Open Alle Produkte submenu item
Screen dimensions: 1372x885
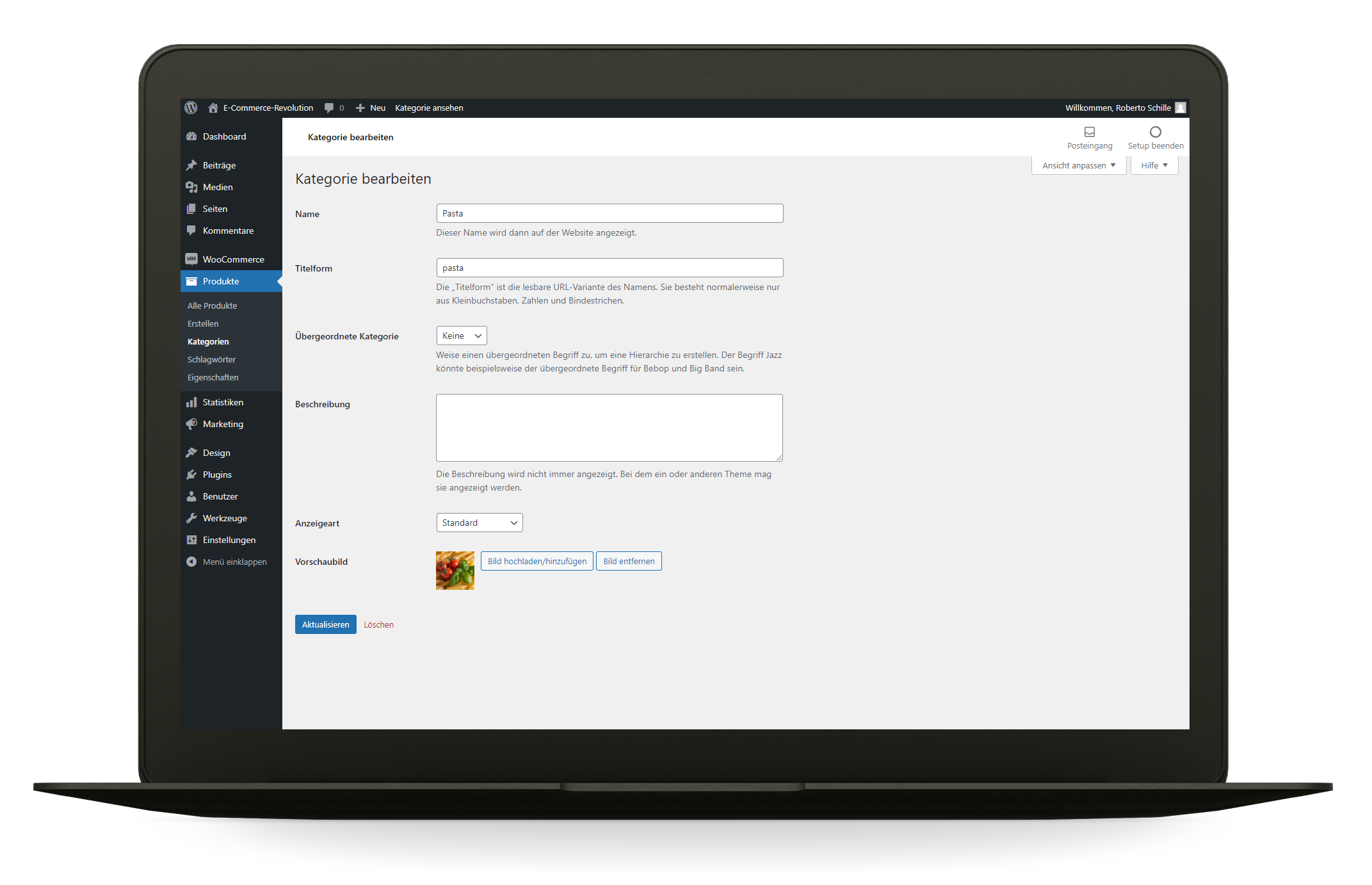[212, 305]
